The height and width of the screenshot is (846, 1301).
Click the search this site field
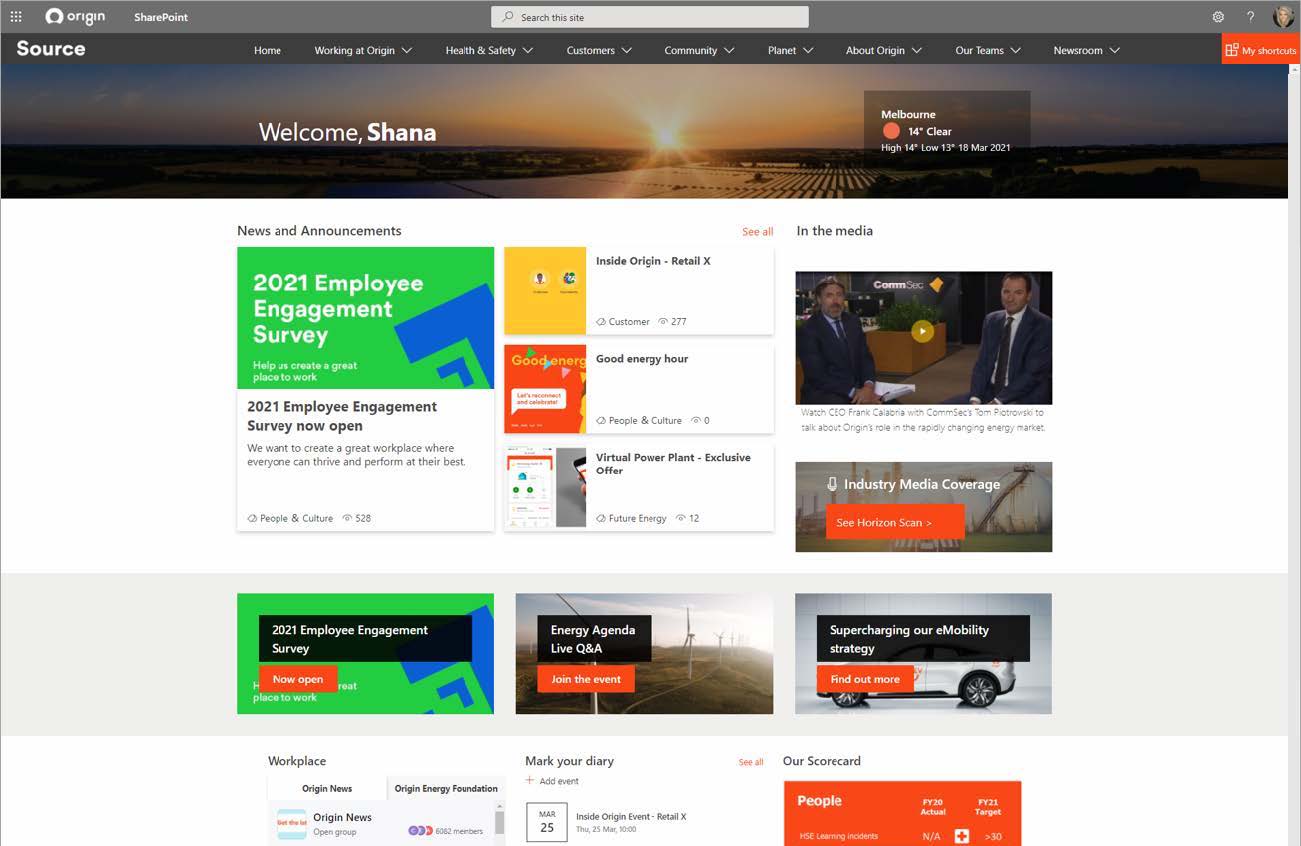point(650,17)
